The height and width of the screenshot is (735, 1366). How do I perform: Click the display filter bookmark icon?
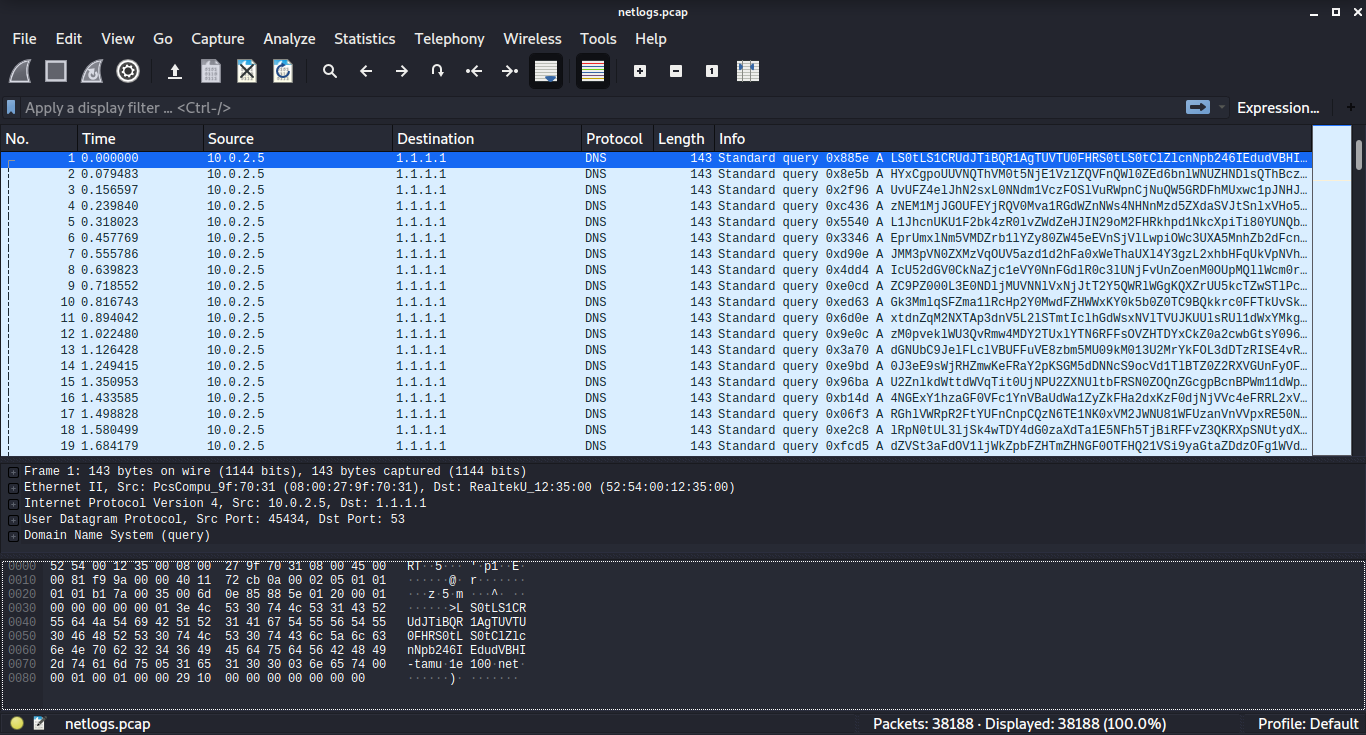coord(11,107)
